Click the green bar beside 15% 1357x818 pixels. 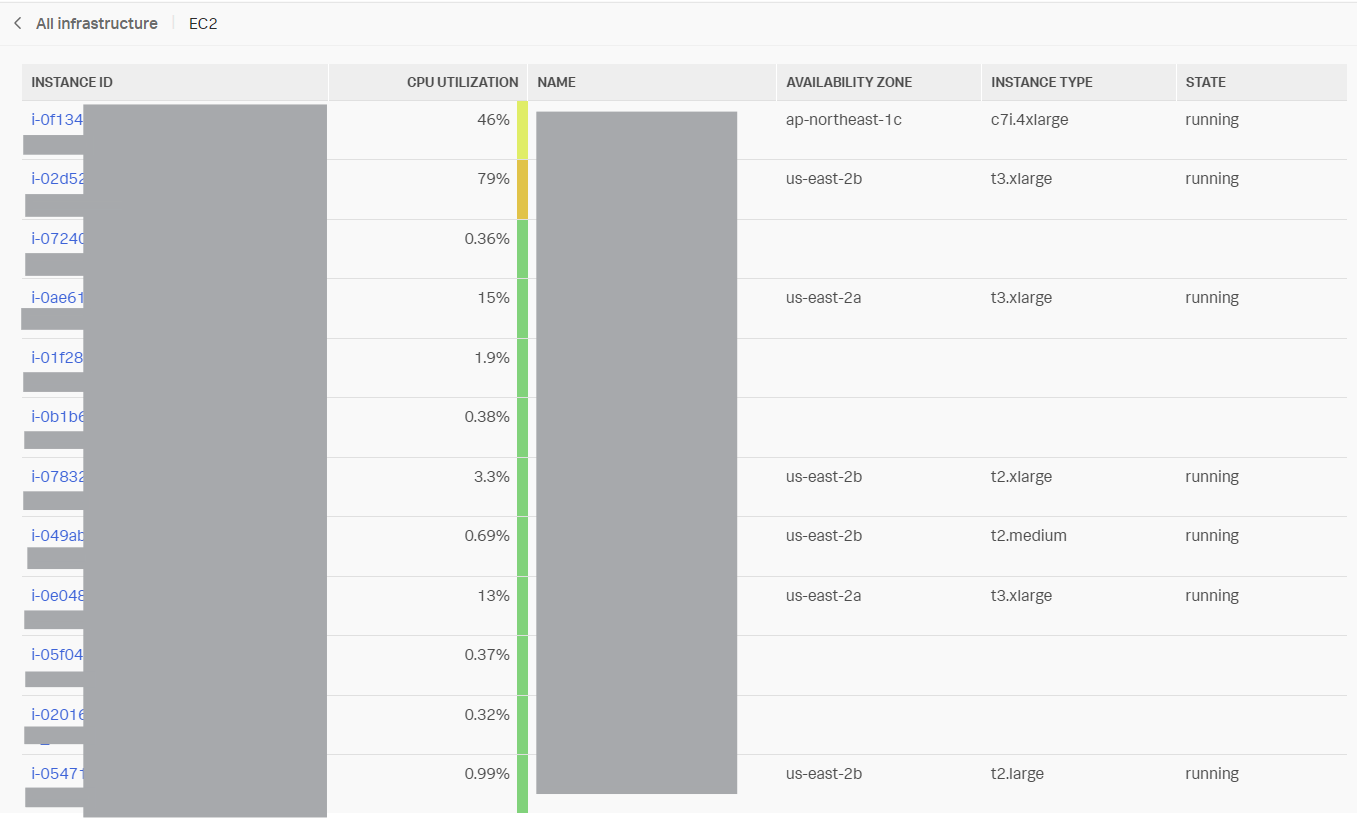pyautogui.click(x=522, y=309)
